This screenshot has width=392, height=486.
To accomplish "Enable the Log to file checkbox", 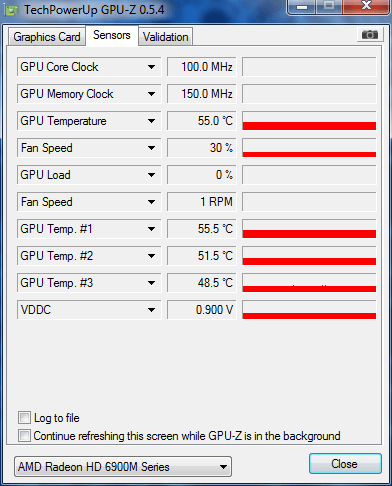I will click(x=24, y=418).
